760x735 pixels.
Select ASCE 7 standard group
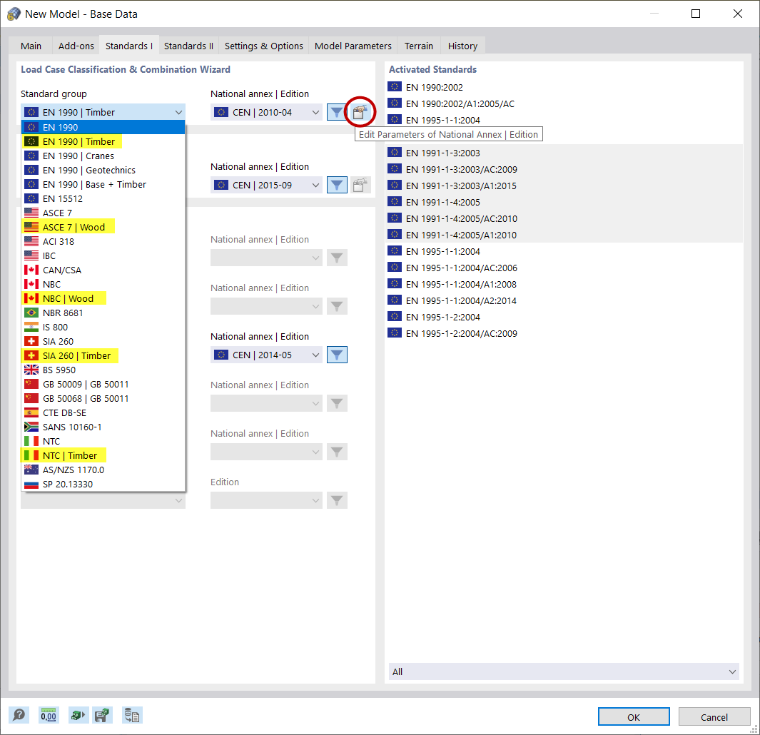coord(103,213)
